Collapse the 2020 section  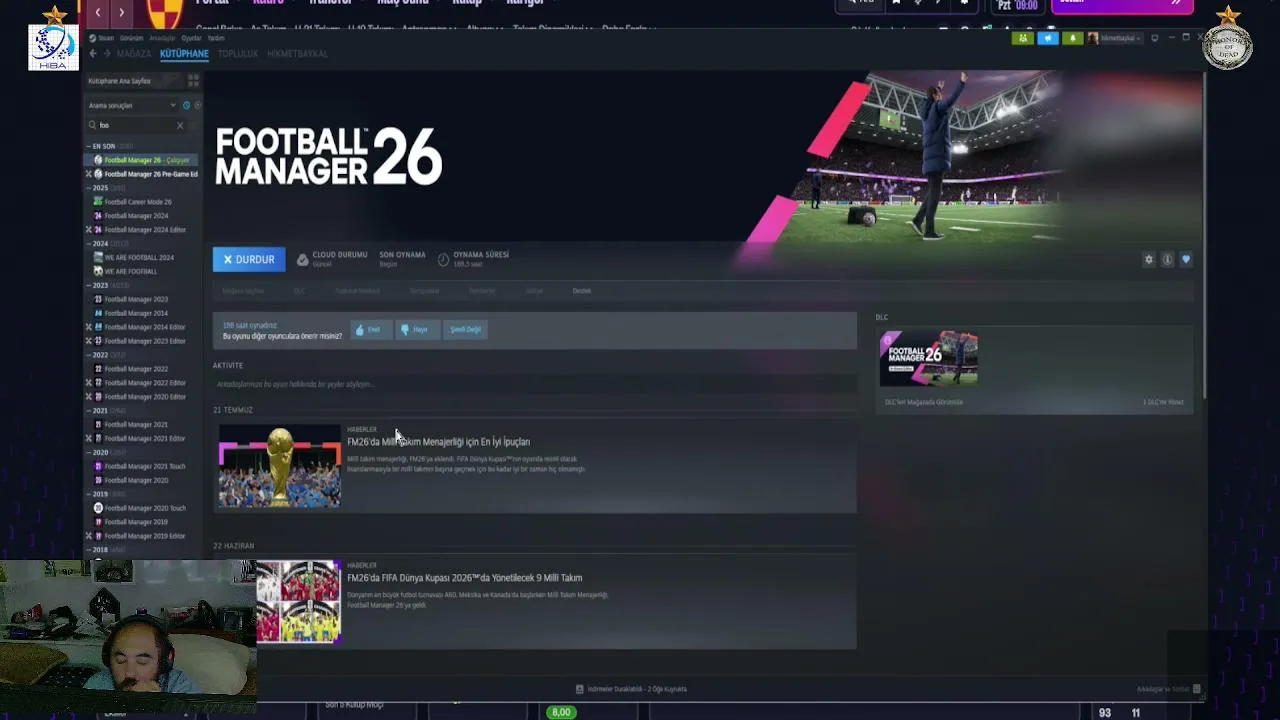point(88,452)
